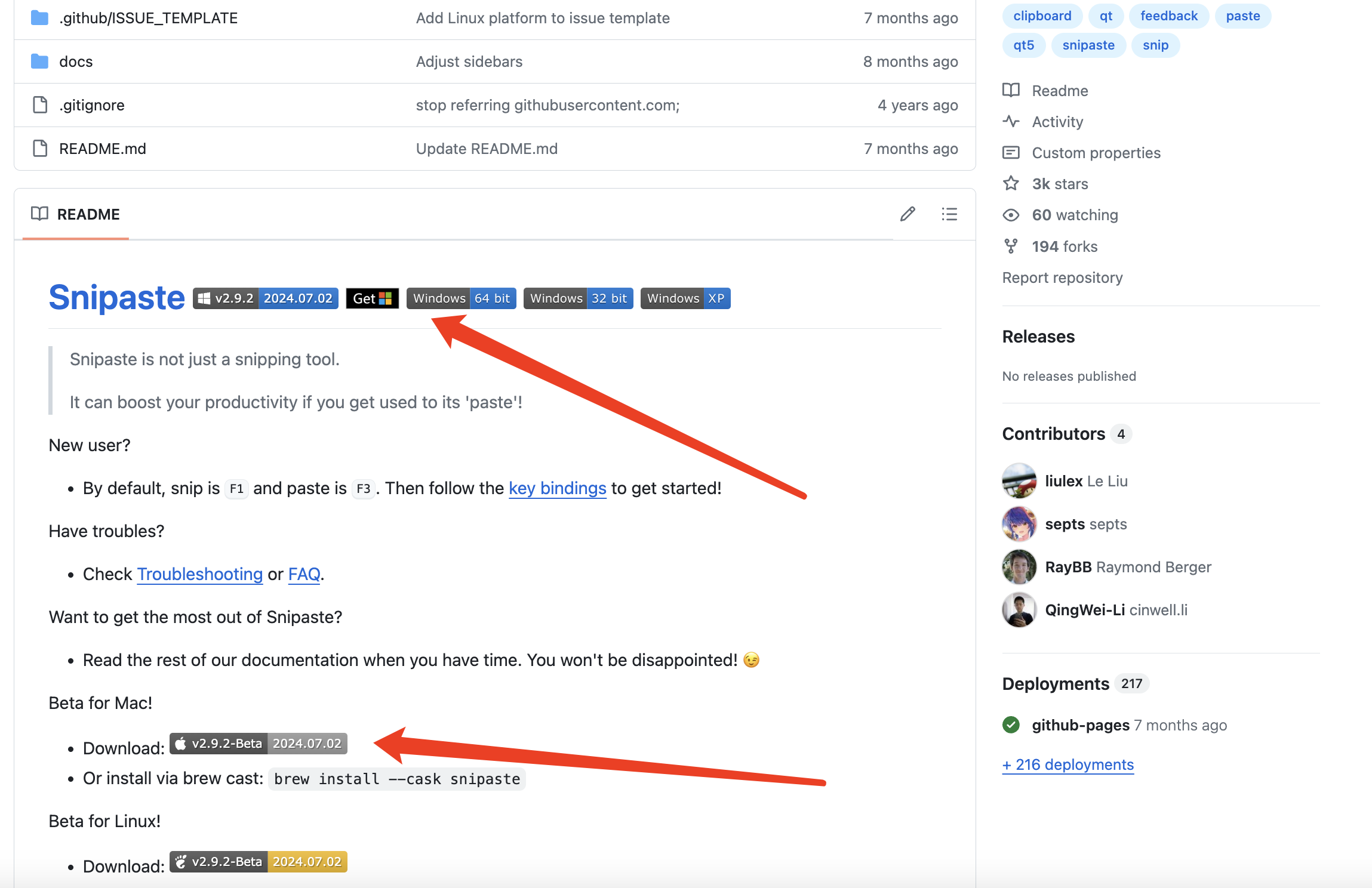Click the Windows 64 bit download badge
The image size is (1372, 888).
[x=461, y=298]
